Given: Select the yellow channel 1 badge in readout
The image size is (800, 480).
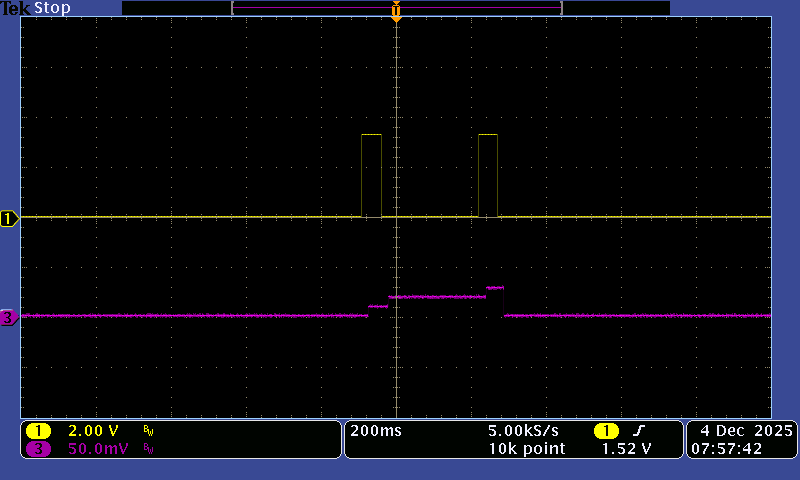Looking at the screenshot, I should [38, 431].
